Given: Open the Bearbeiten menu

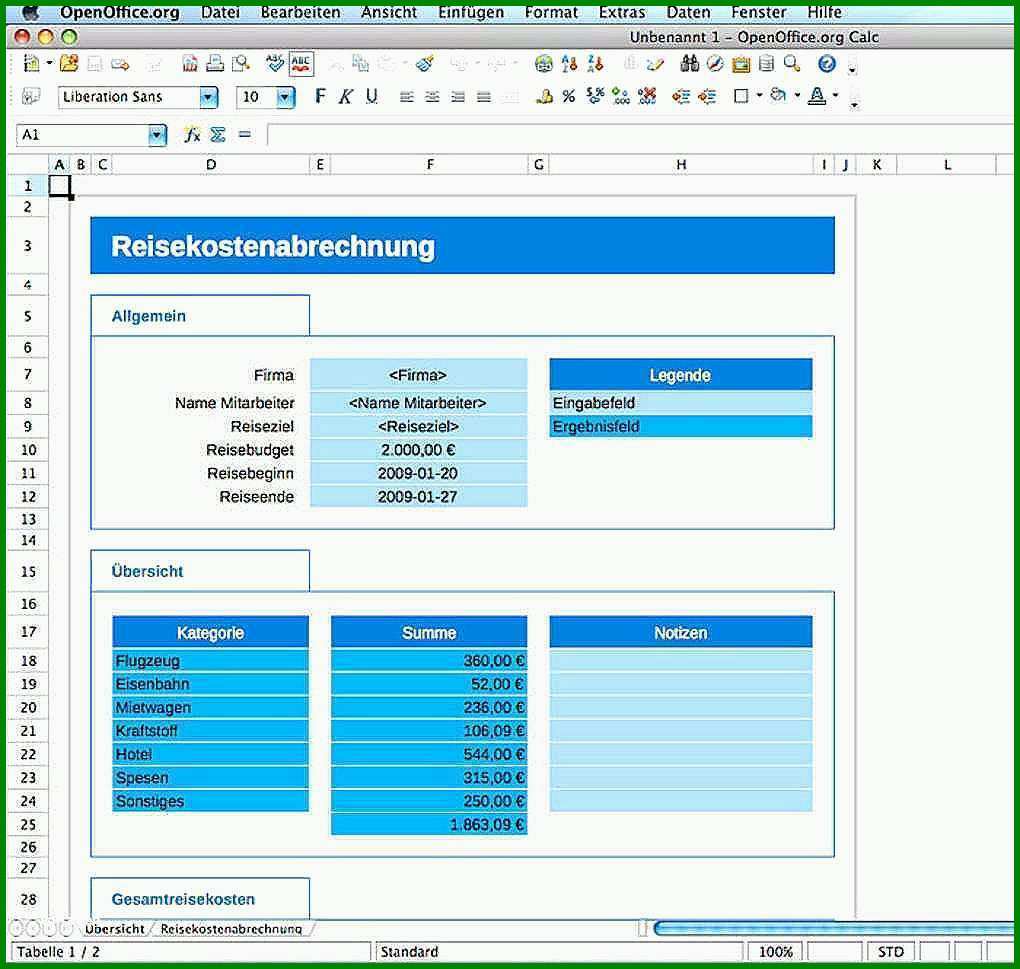Looking at the screenshot, I should [301, 12].
